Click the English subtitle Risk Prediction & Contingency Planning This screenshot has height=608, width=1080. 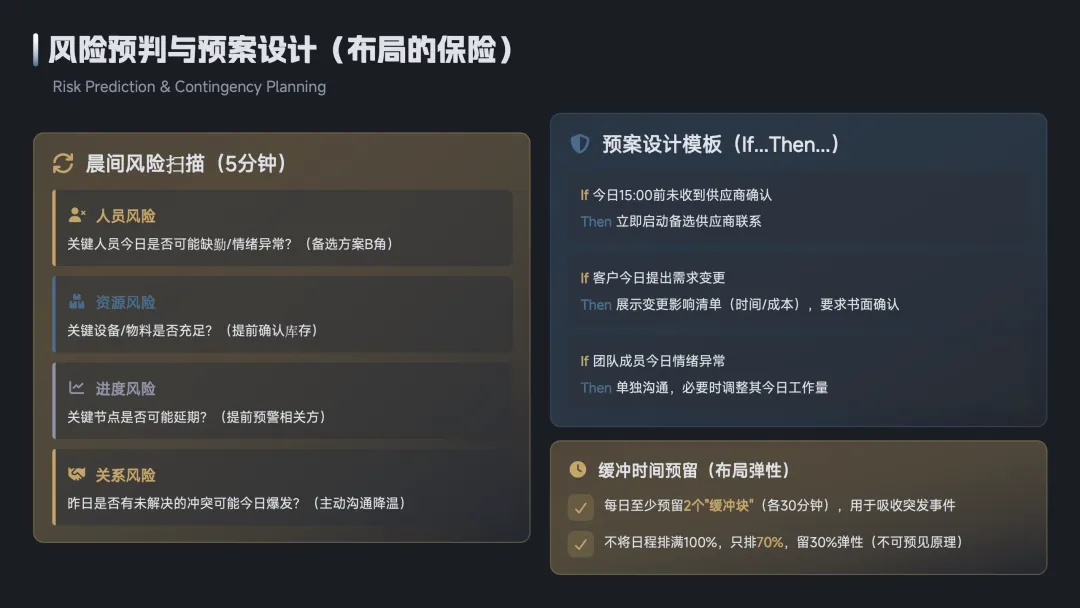click(x=189, y=87)
